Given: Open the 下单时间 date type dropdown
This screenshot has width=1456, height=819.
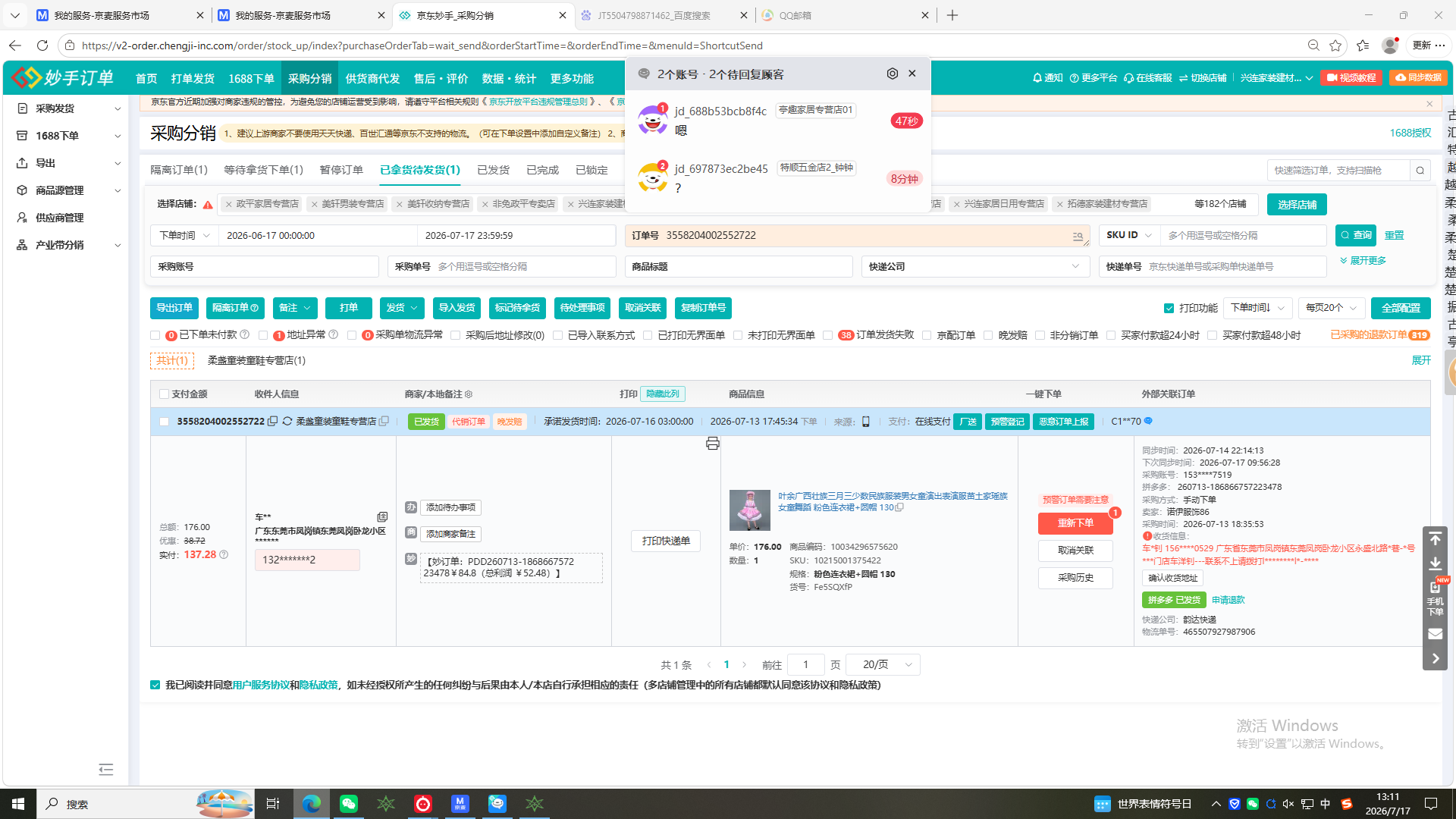Looking at the screenshot, I should click(184, 236).
